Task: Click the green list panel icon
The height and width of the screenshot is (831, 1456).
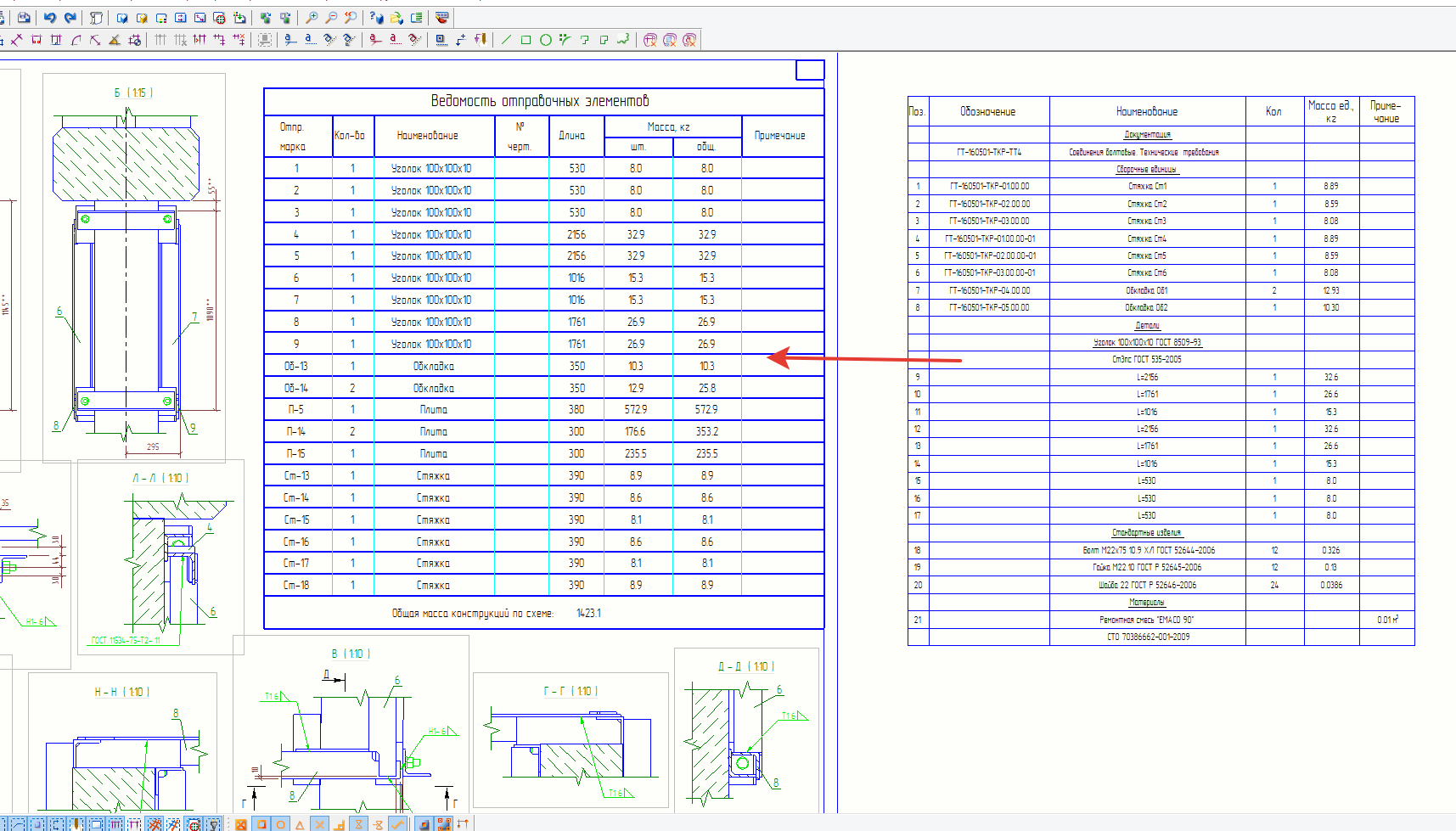Action: coord(416,18)
